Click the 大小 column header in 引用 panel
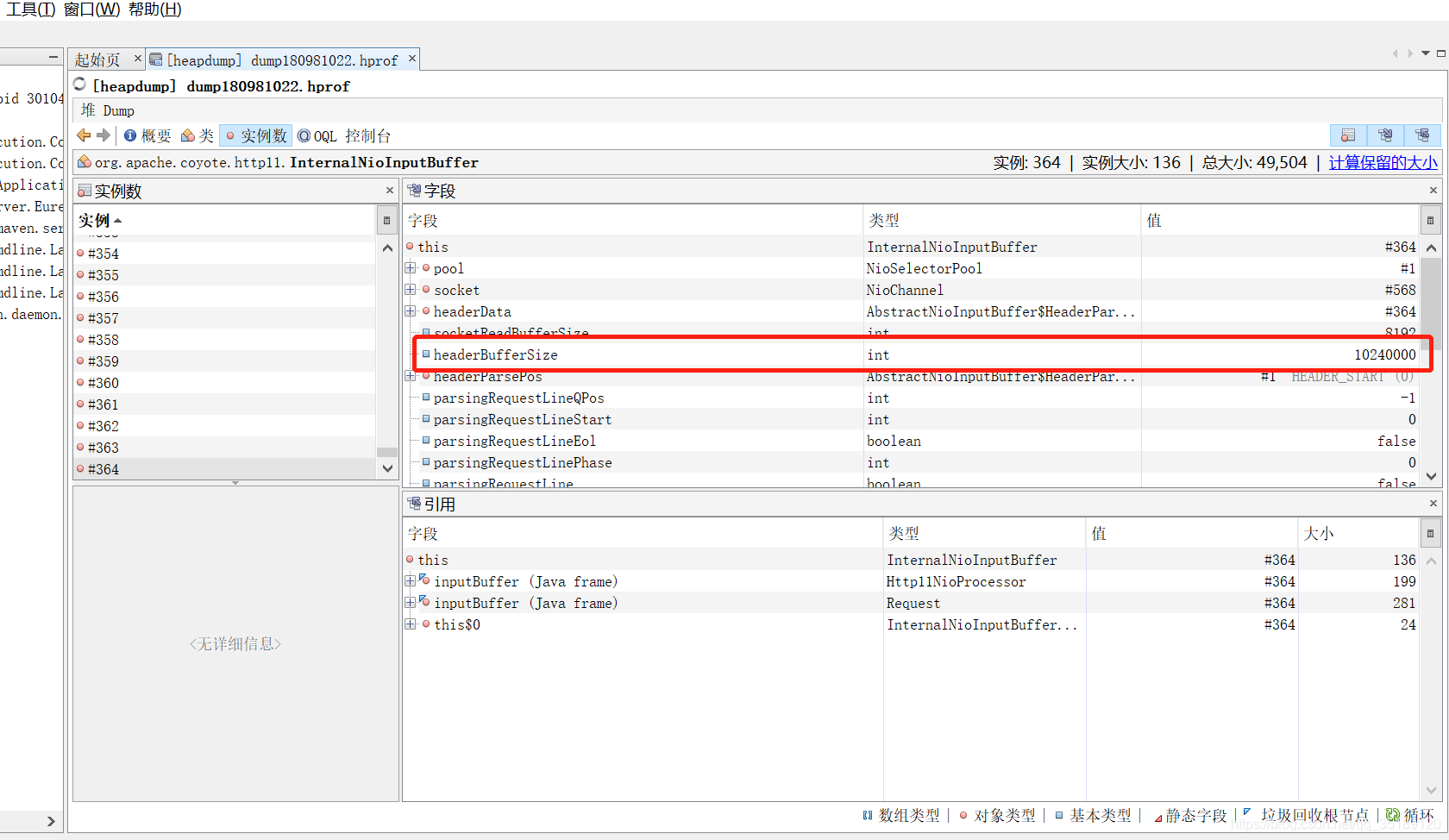1449x840 pixels. (x=1358, y=534)
